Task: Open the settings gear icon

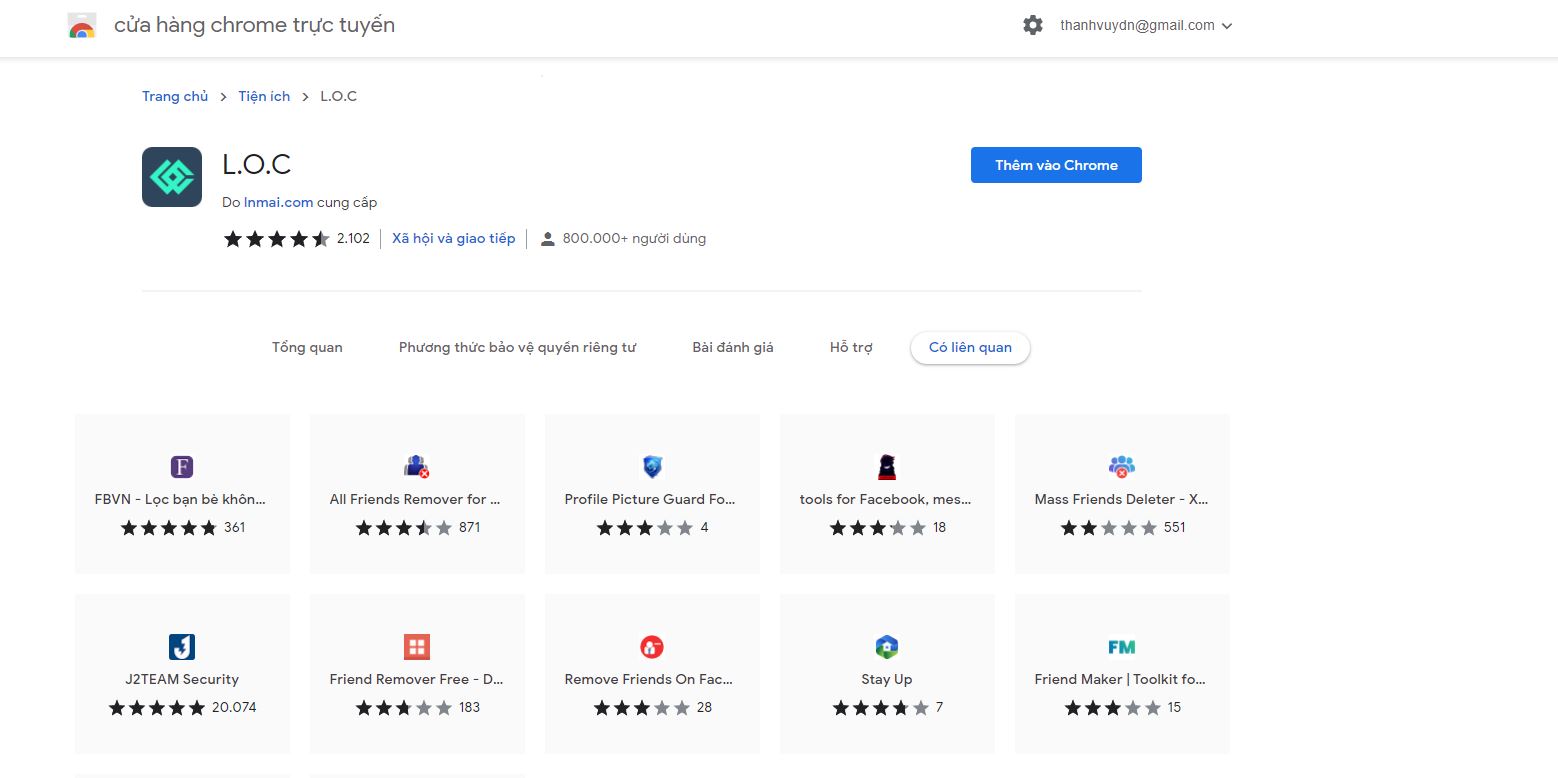Action: [x=1033, y=25]
